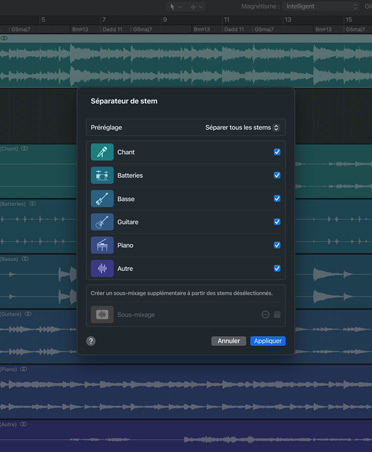Click the Magnétisme label in the toolbar
The height and width of the screenshot is (452, 372).
pos(260,6)
